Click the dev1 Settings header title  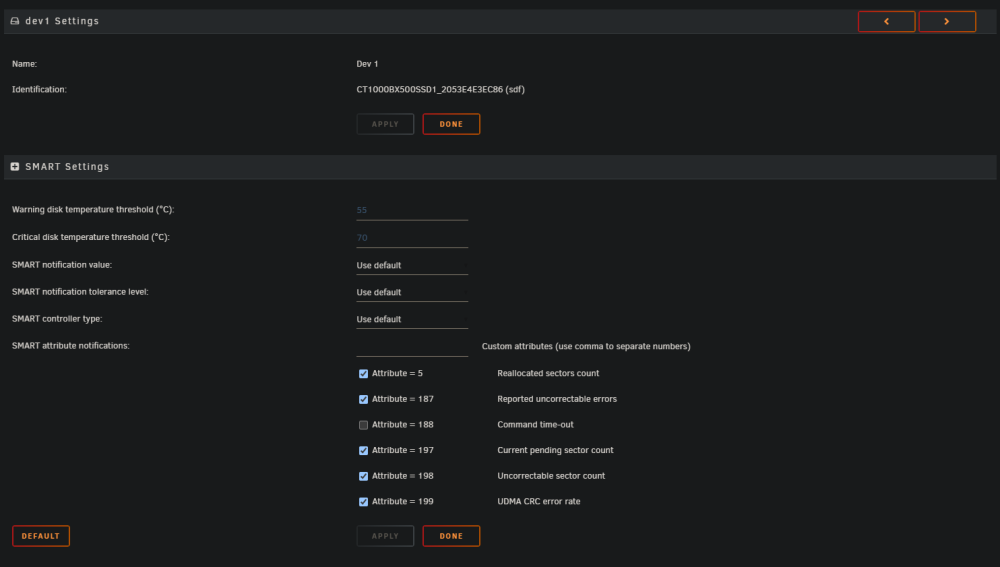(x=62, y=21)
